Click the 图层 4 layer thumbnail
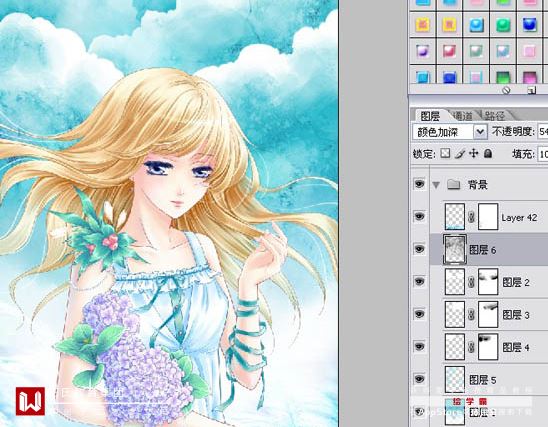The width and height of the screenshot is (548, 427). coord(455,347)
